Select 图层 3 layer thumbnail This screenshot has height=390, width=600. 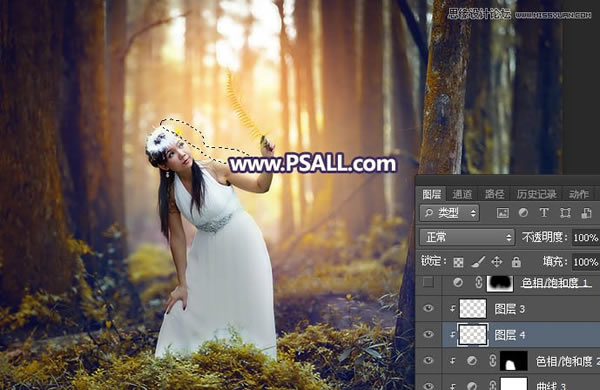point(473,308)
